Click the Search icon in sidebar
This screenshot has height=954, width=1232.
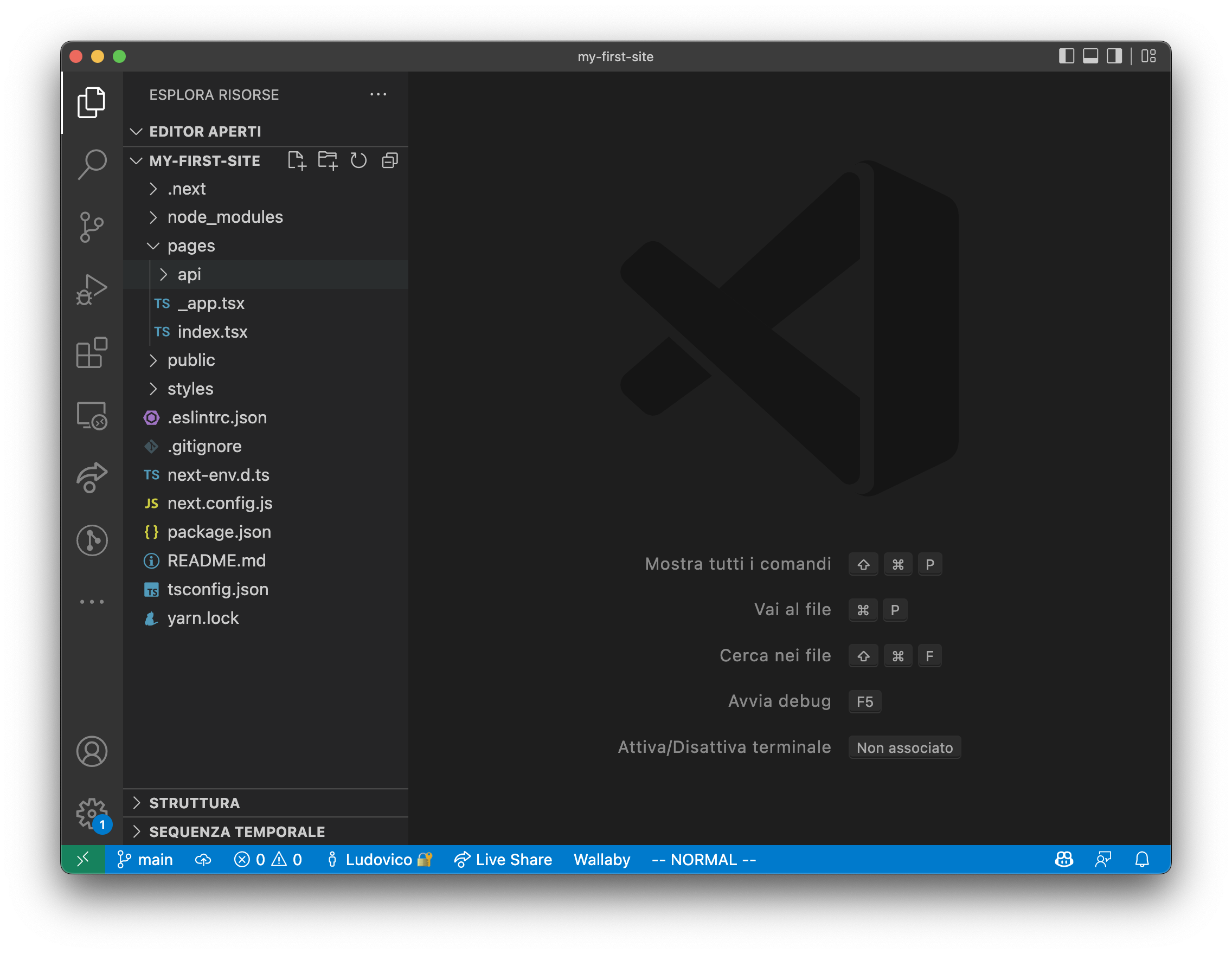[x=92, y=165]
